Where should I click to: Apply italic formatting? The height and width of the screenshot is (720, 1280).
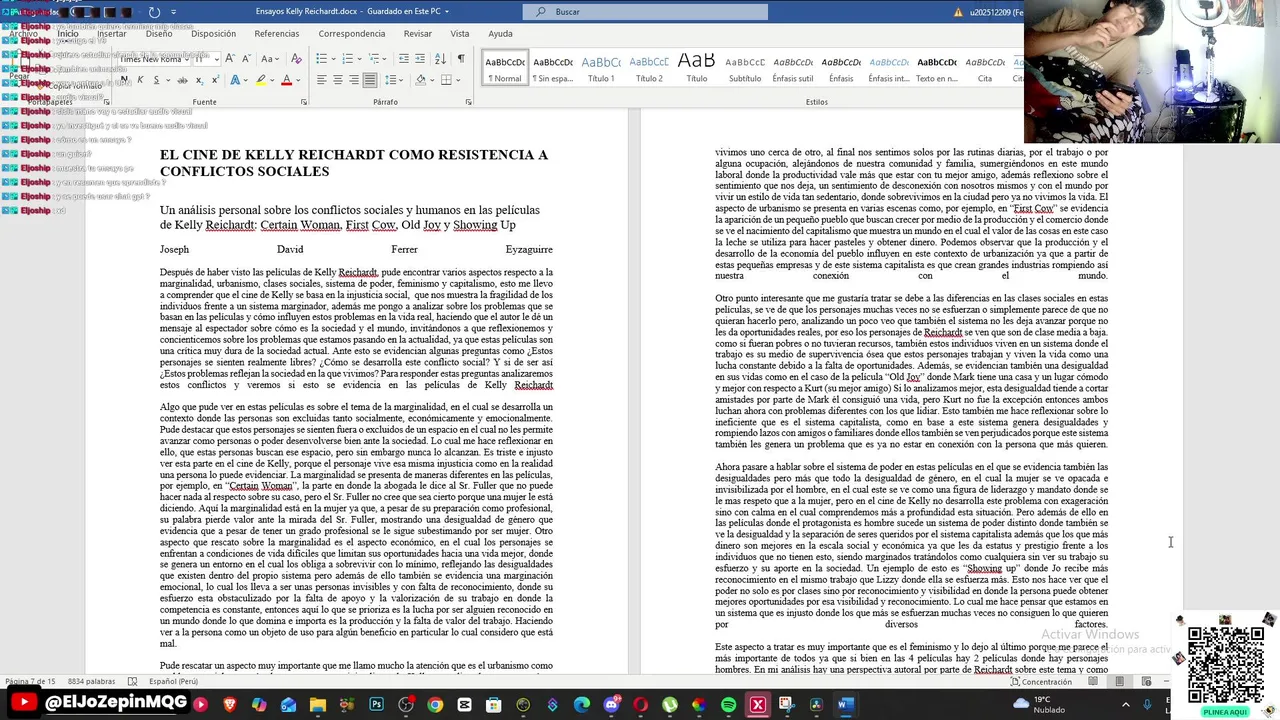[140, 80]
